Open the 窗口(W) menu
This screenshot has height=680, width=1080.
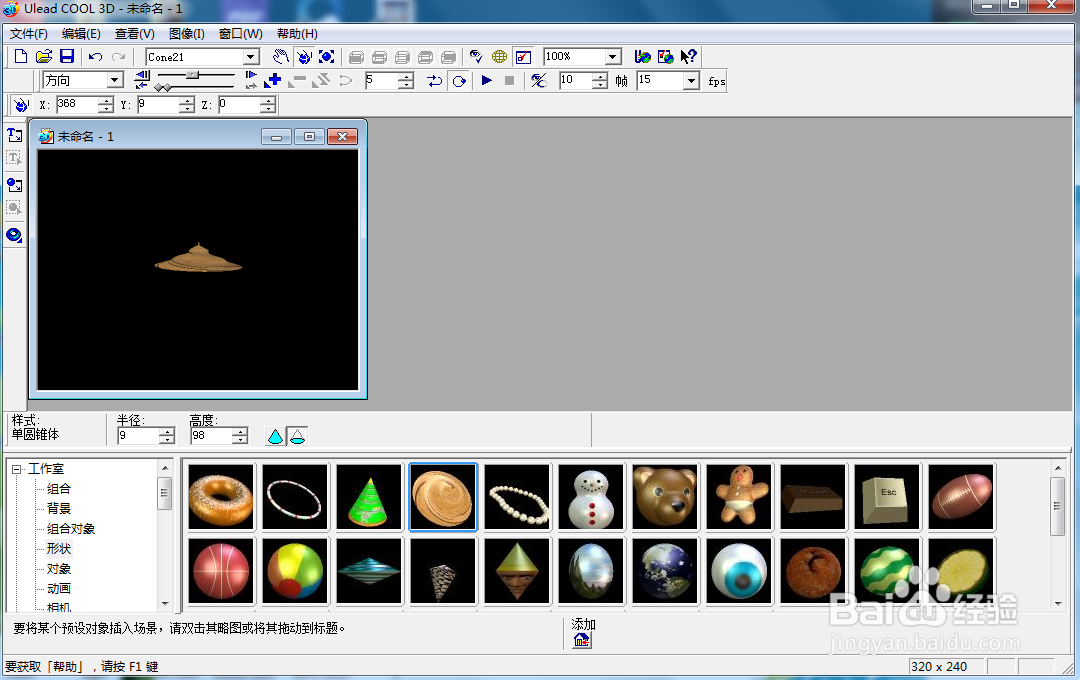(240, 34)
